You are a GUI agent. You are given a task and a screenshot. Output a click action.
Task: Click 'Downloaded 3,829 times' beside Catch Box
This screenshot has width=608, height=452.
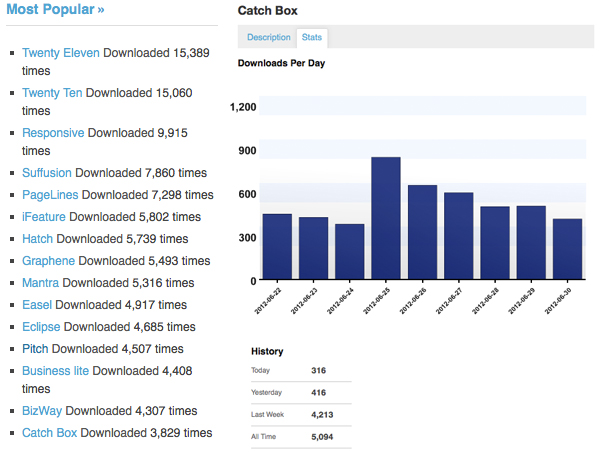pos(147,433)
